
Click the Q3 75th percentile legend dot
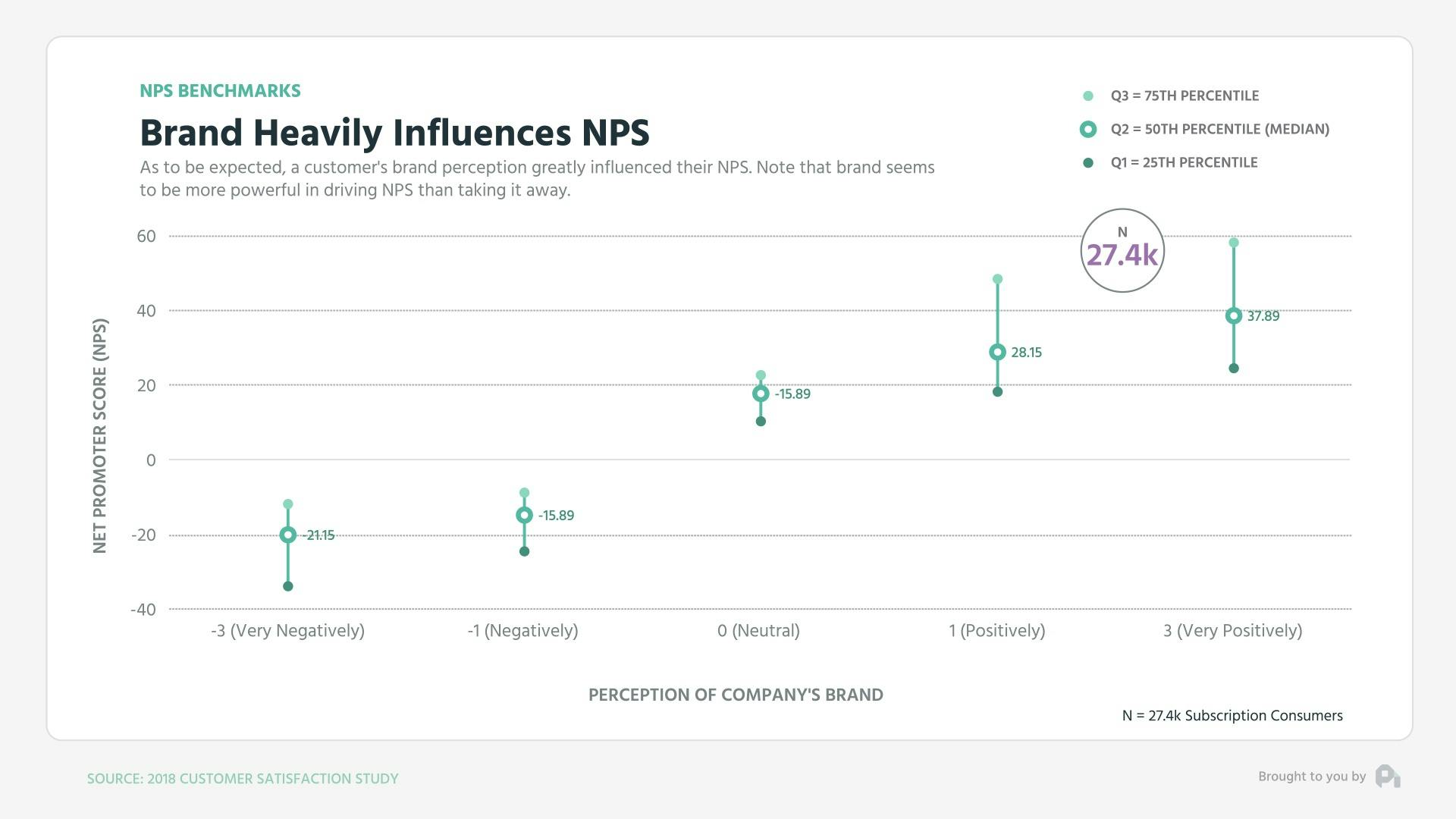pos(1088,96)
